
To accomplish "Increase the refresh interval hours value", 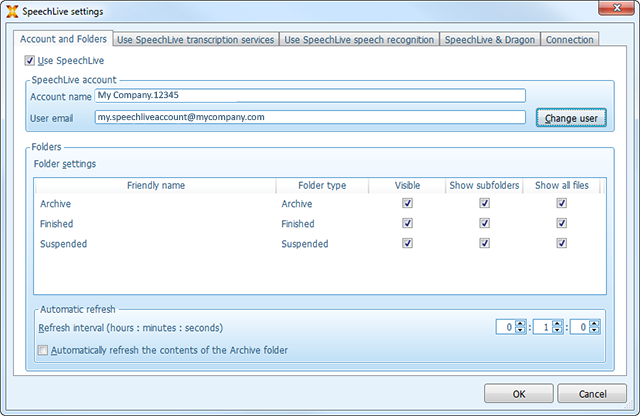I will pyautogui.click(x=520, y=324).
